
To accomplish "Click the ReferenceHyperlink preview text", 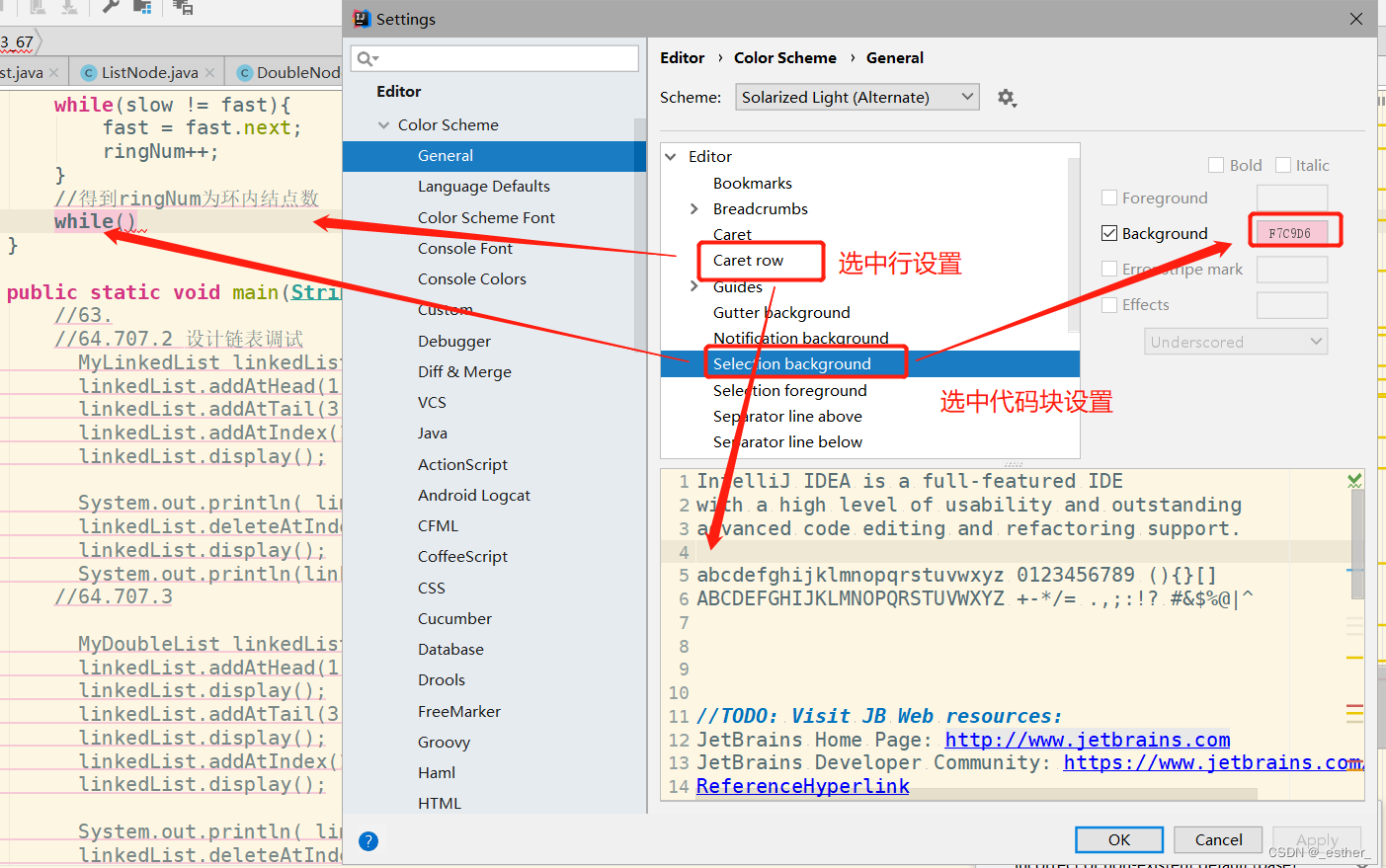I will pos(803,787).
